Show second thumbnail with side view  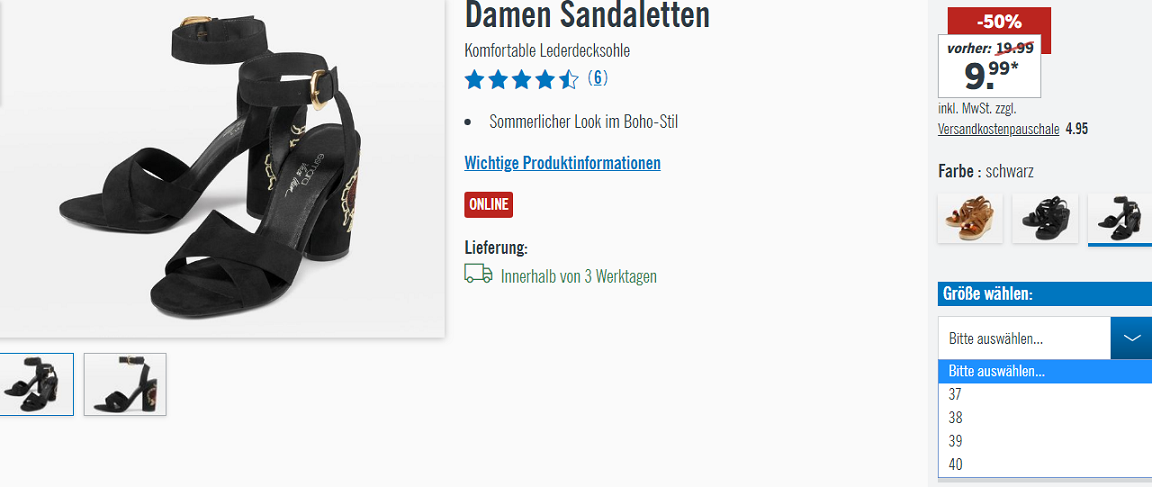[125, 384]
